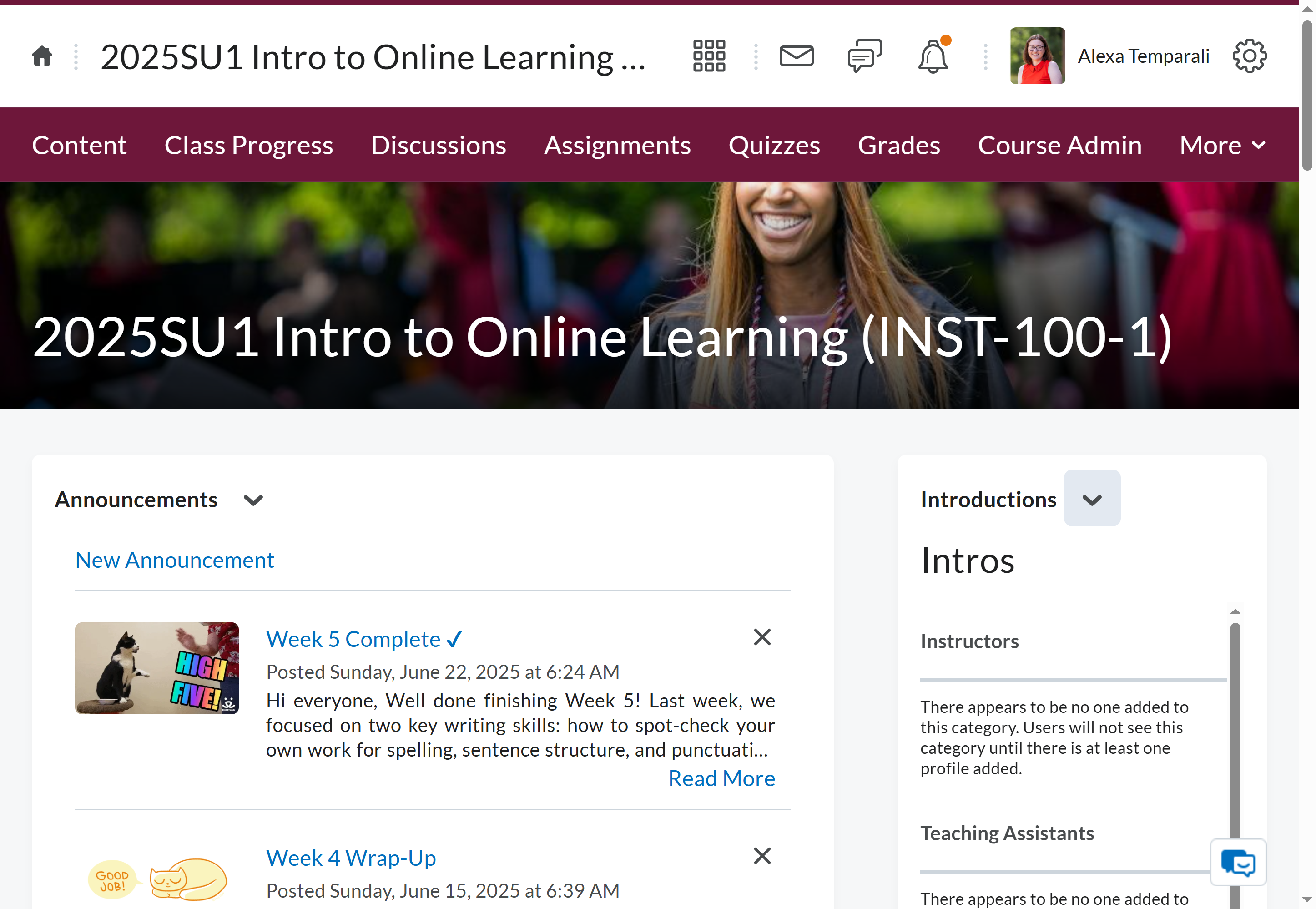Screen dimensions: 1316x909
Task: Click the 'Posted Sunday, June 15, 2025' date
Action: point(443,891)
